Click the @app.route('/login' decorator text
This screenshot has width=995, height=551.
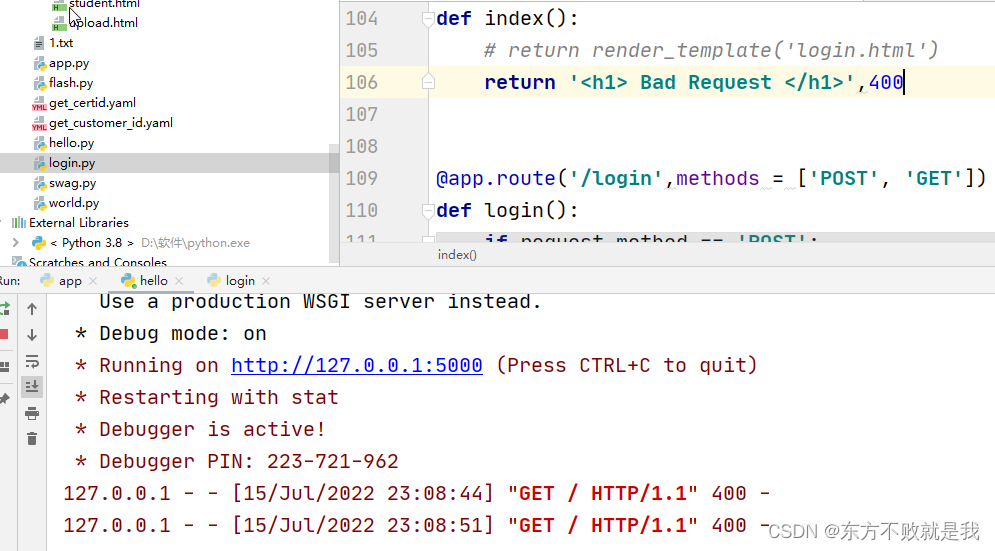coord(550,178)
